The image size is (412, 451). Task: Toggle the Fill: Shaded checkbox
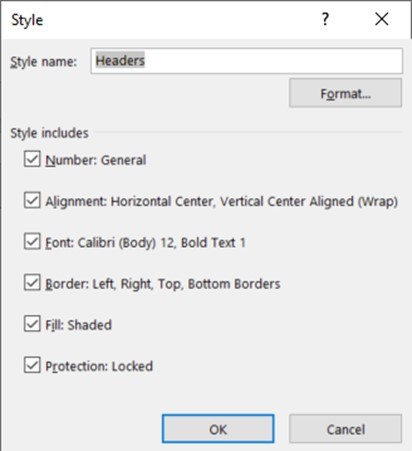32,324
